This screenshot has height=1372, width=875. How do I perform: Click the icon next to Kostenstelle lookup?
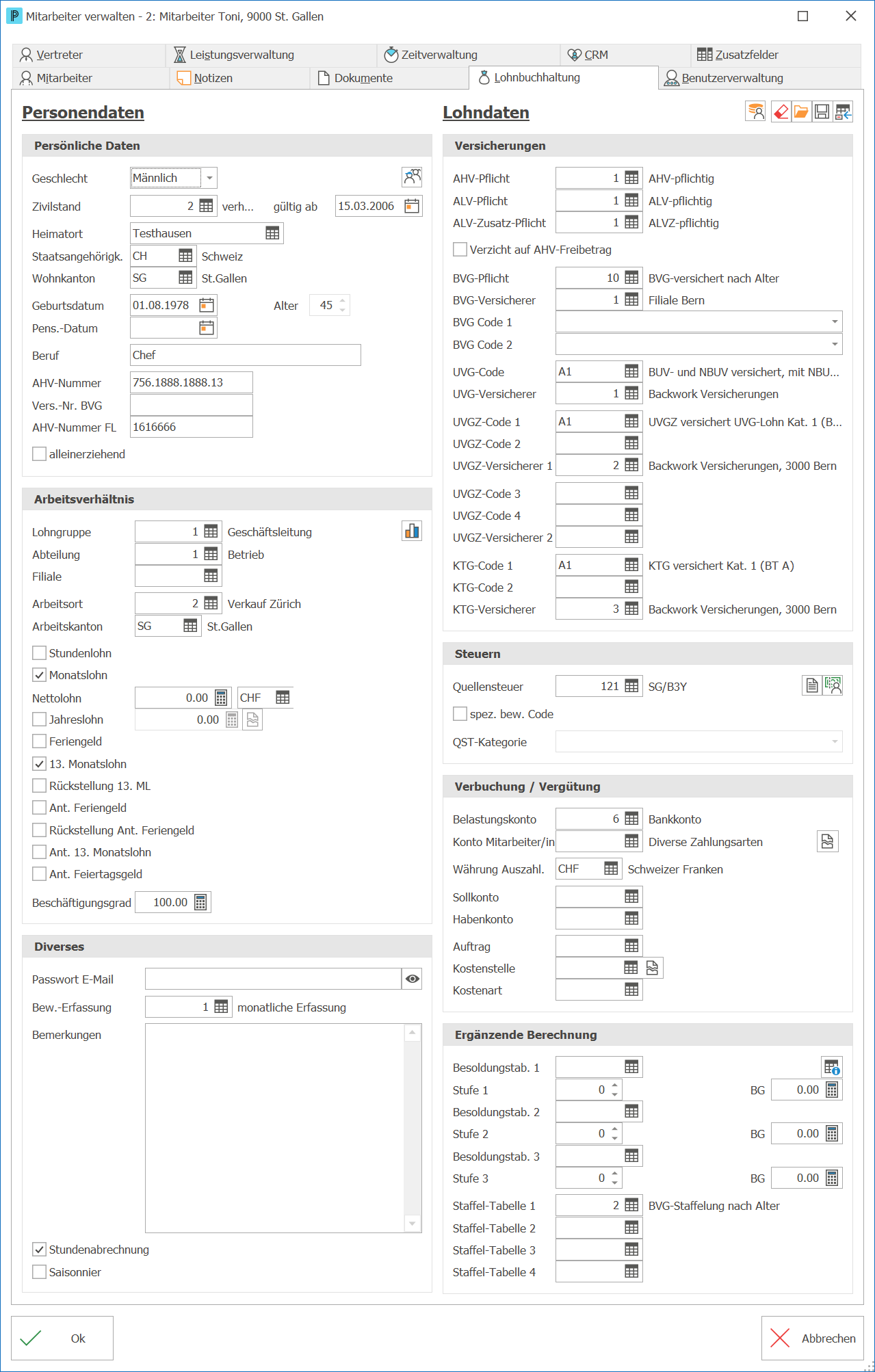tap(652, 968)
